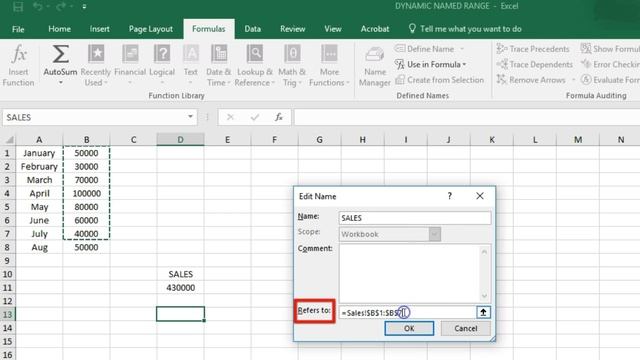Viewport: 640px width, 360px height.
Task: Click OK in Edit Name dialog
Action: (409, 329)
